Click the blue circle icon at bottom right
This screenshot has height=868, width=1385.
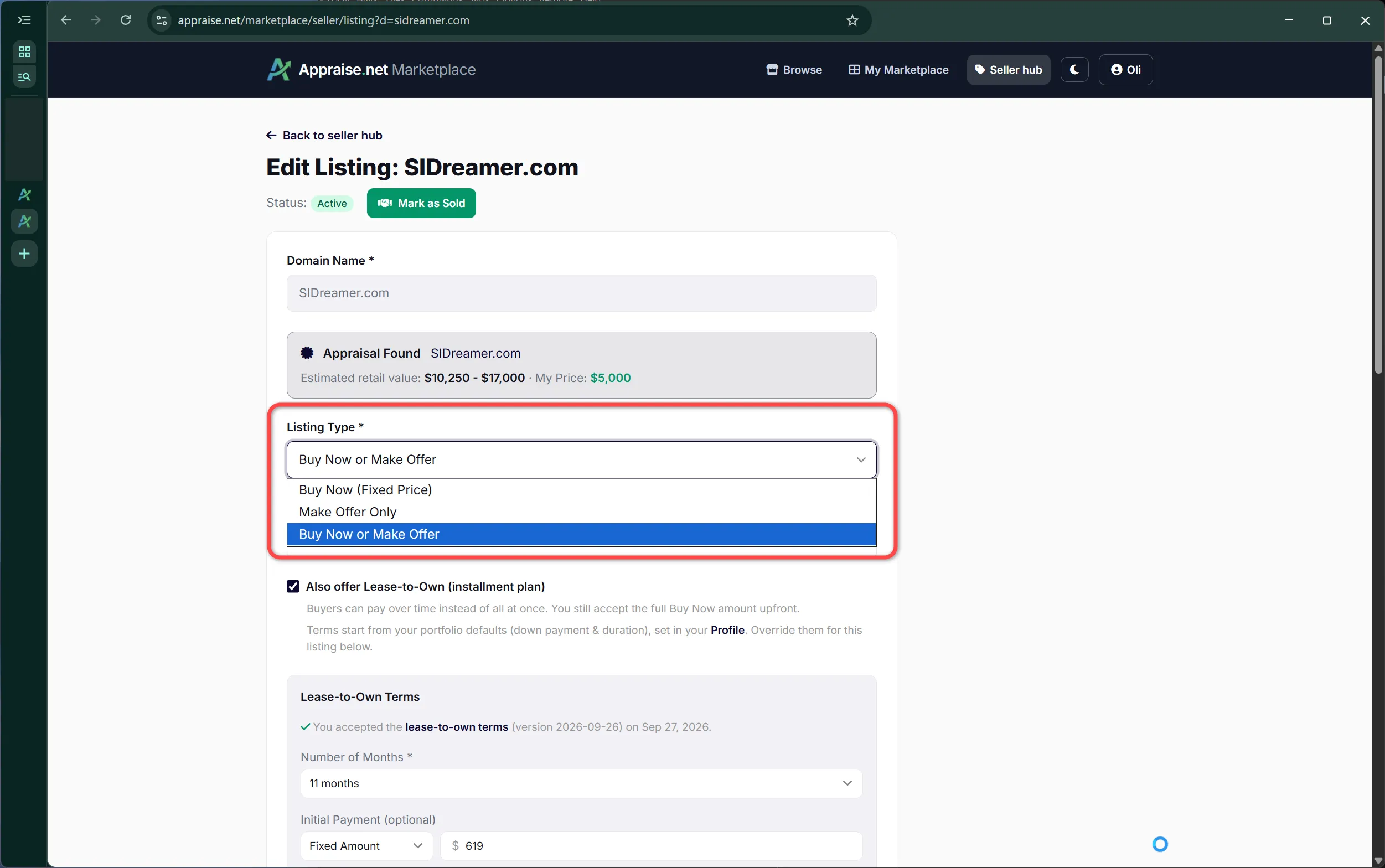coord(1160,844)
